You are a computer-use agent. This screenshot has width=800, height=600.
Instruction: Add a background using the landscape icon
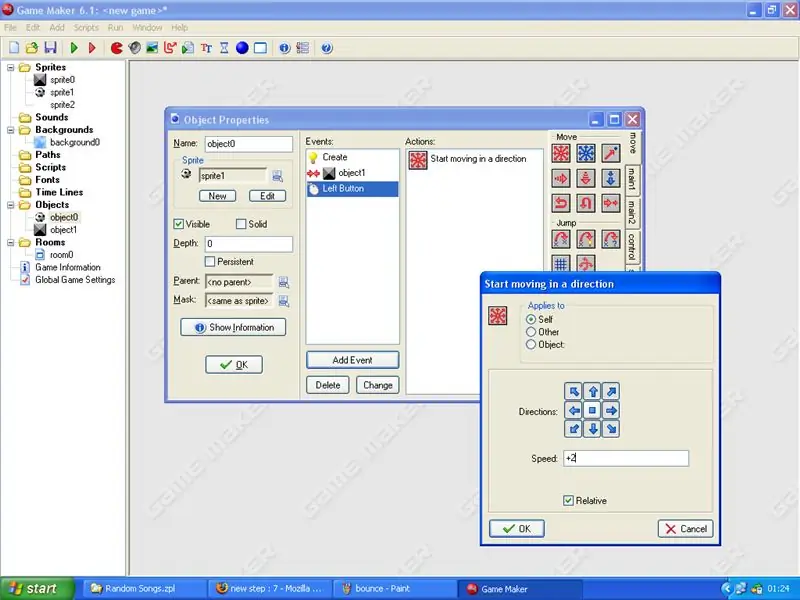[152, 48]
